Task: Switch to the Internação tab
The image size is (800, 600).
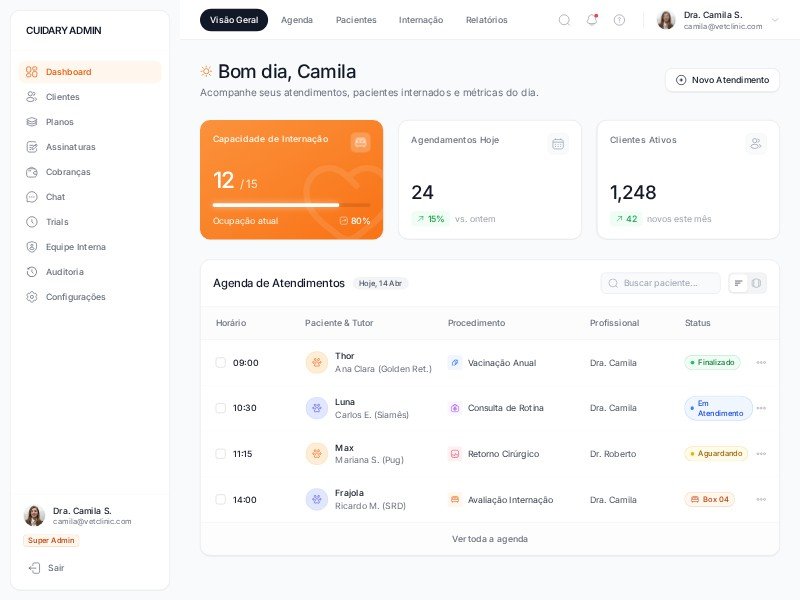Action: (420, 20)
